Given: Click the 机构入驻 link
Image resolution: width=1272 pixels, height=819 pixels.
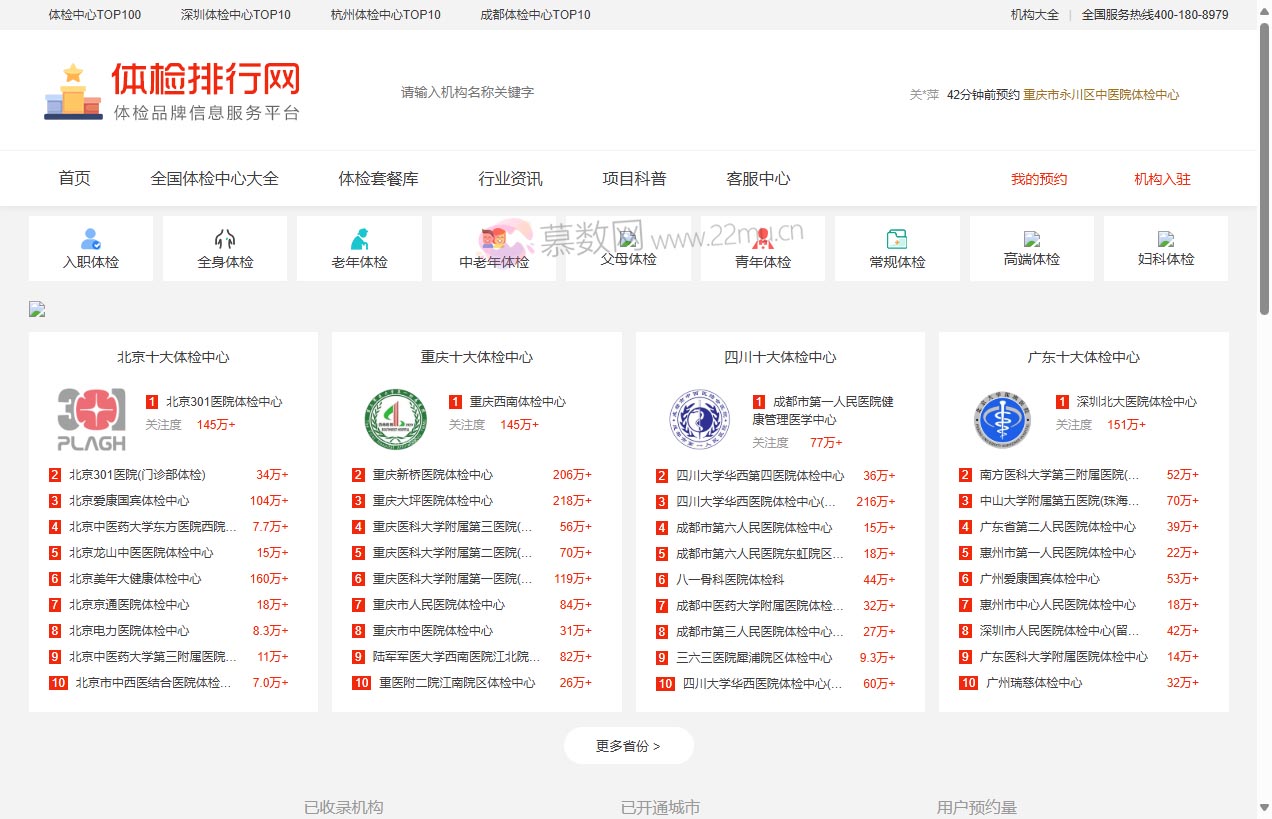Looking at the screenshot, I should (1162, 178).
